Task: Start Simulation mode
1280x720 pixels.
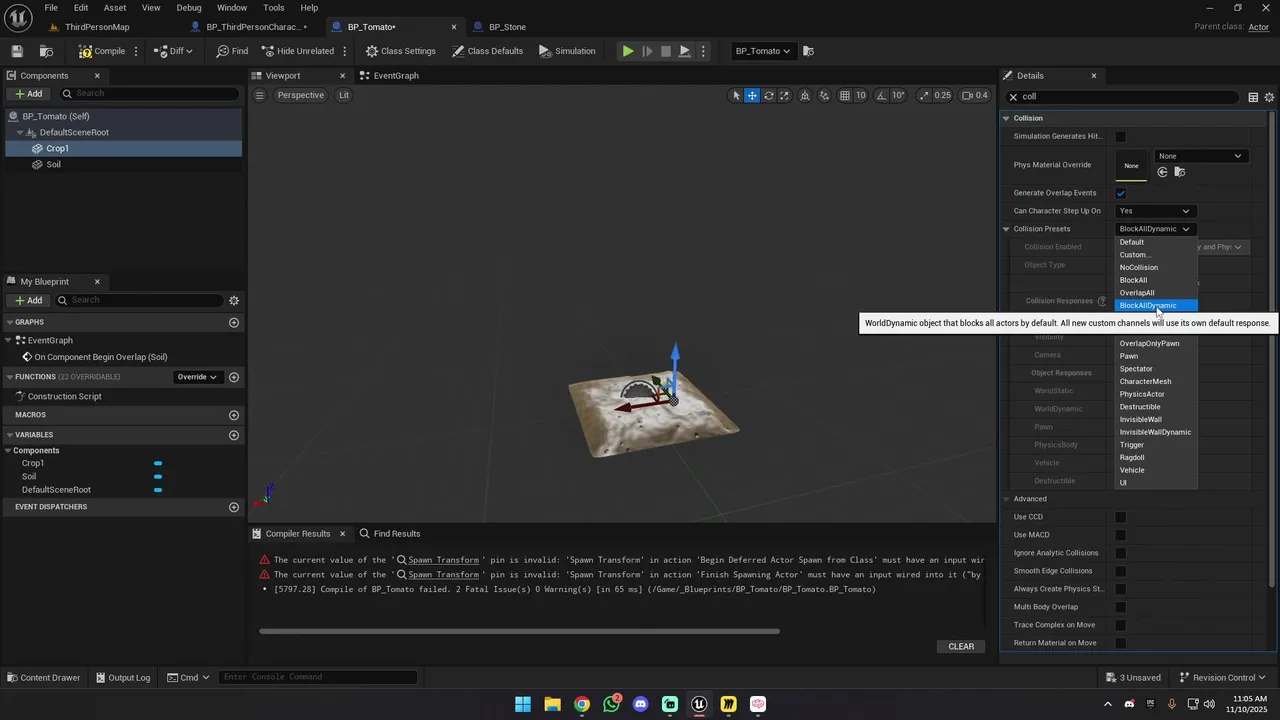Action: (567, 51)
